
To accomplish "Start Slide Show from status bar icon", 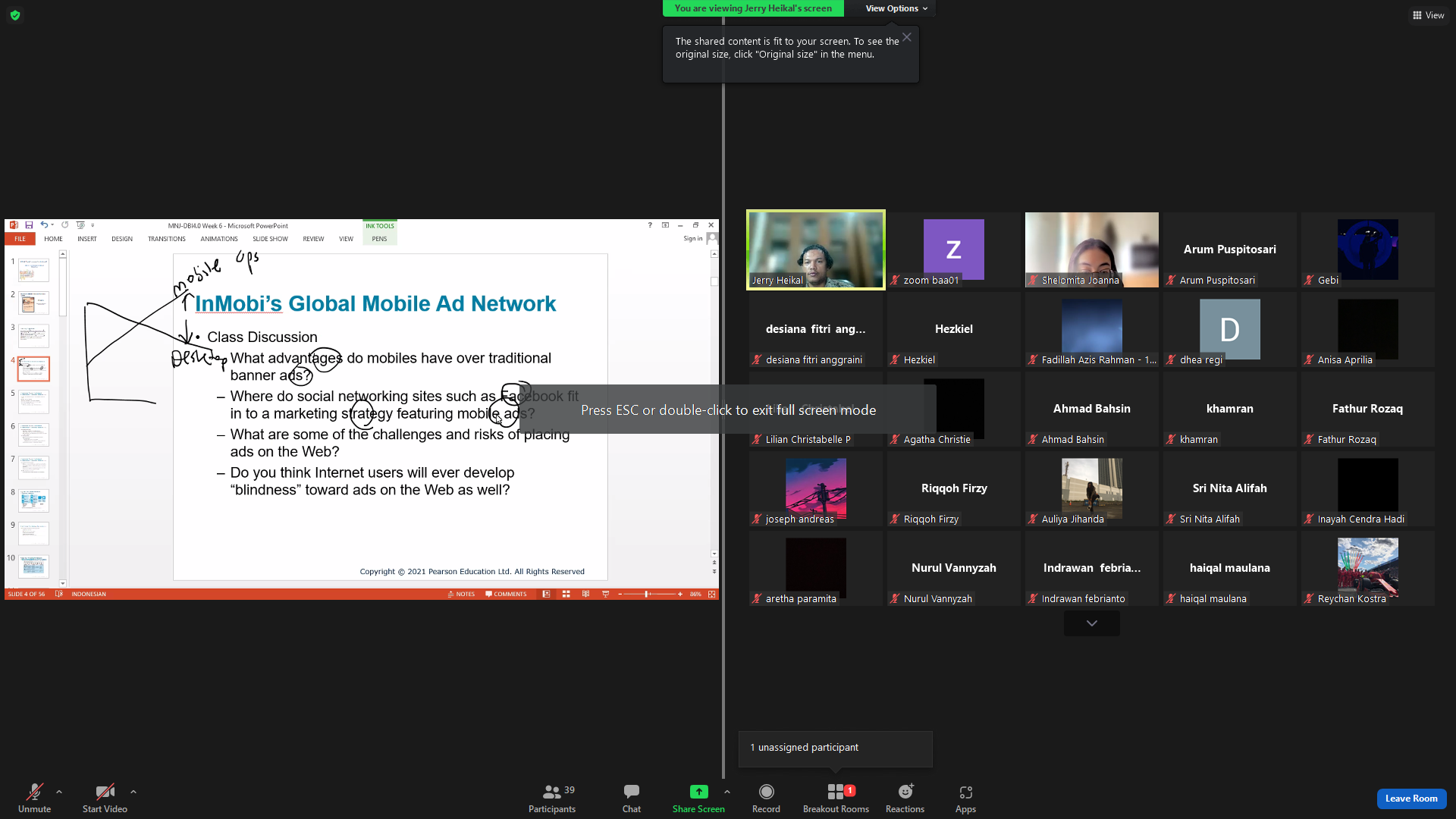I will [x=605, y=595].
